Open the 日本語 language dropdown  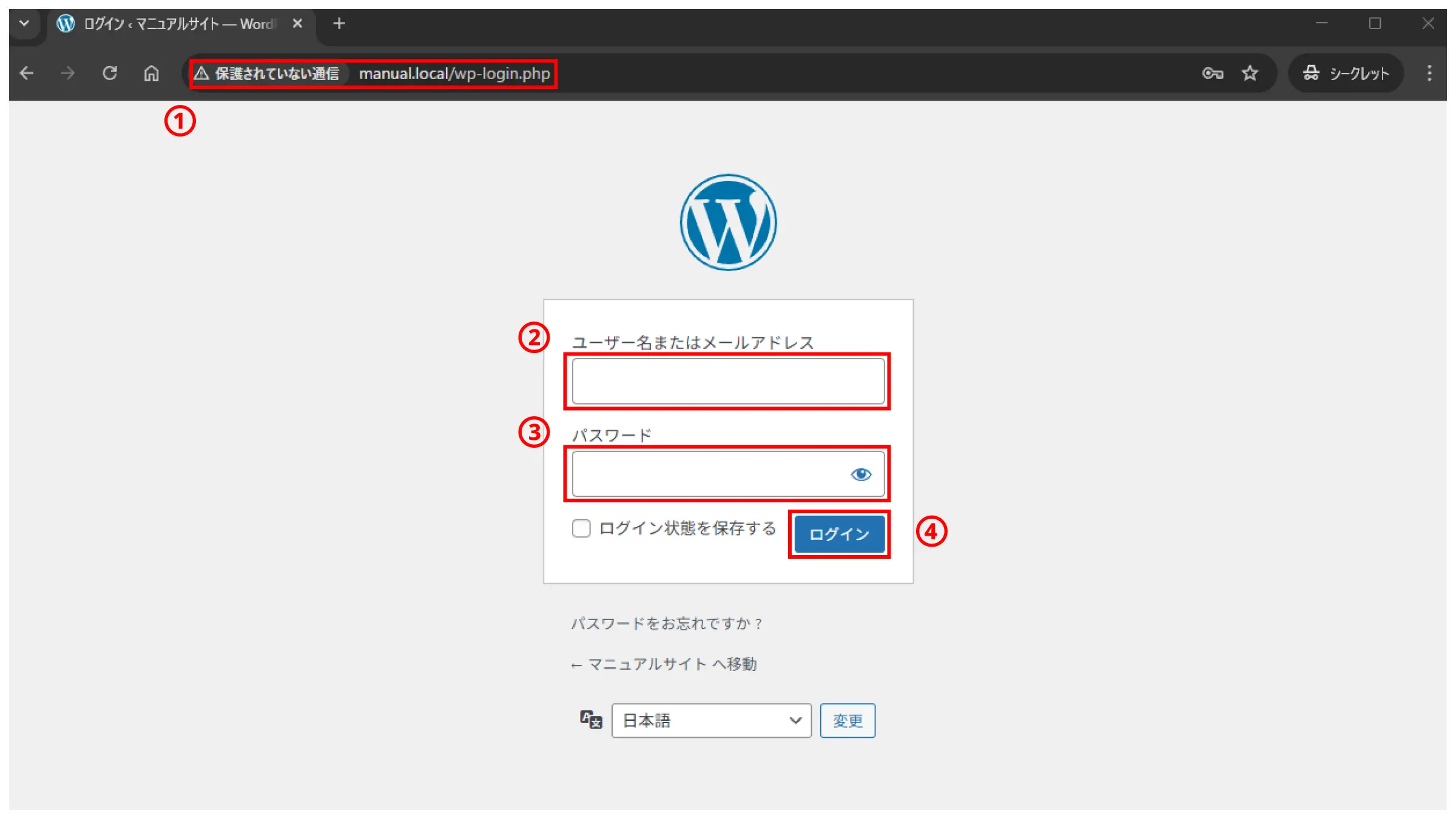pyautogui.click(x=711, y=721)
